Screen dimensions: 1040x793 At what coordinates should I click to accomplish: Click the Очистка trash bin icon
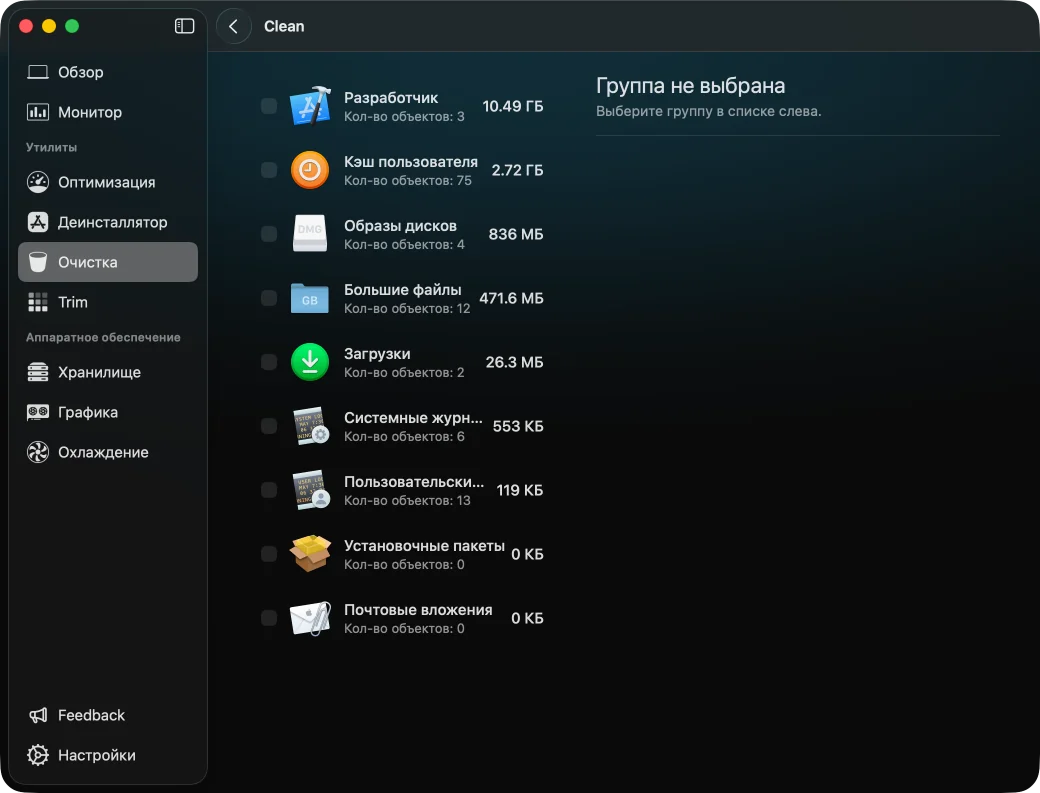tap(38, 262)
